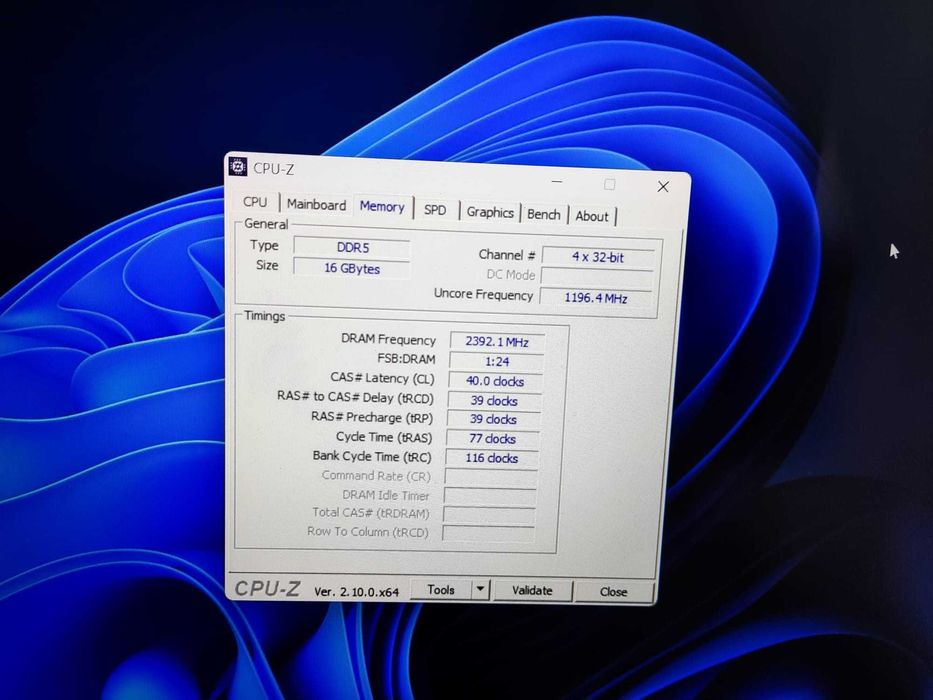Expand the Tools dropdown arrow

(x=480, y=590)
